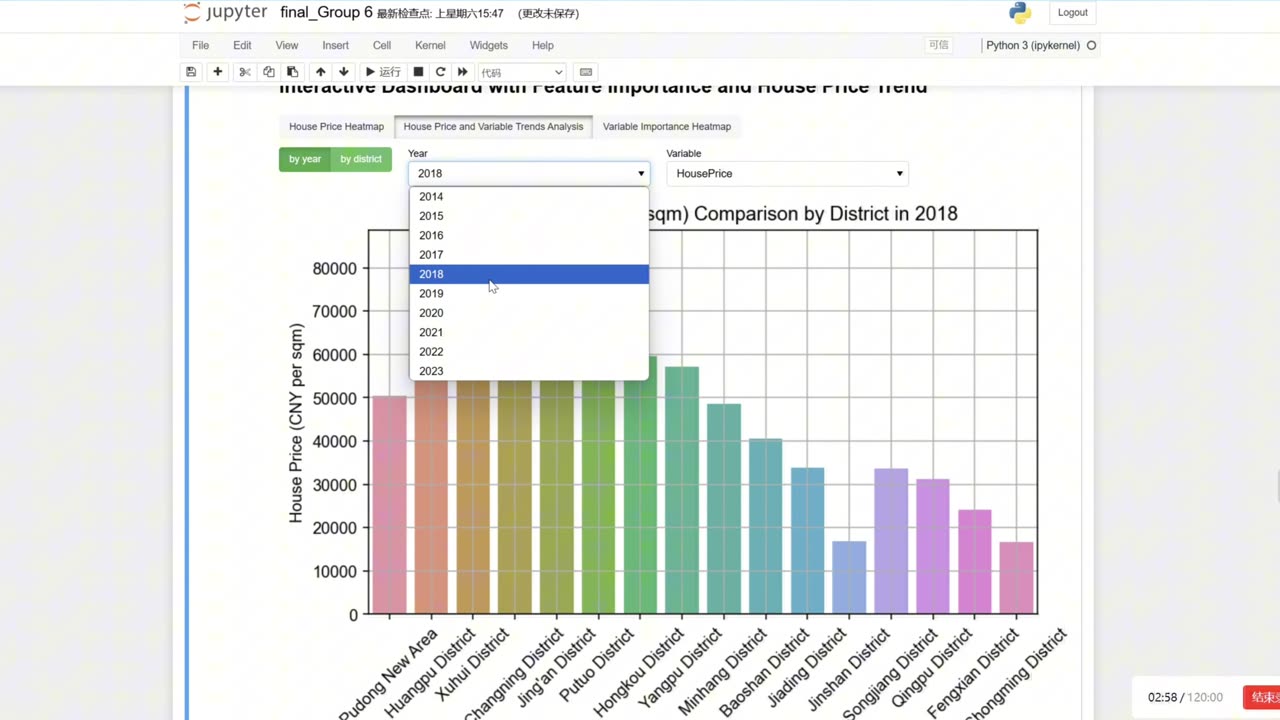Select 2019 from the year list

[x=529, y=293]
